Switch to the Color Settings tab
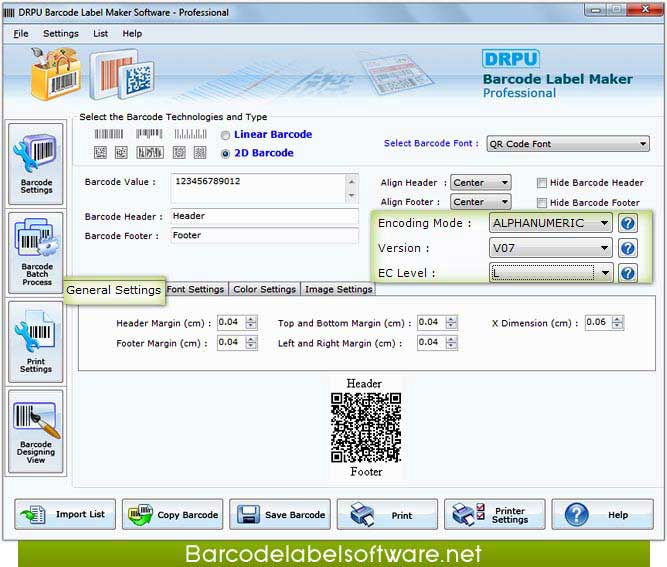667x567 pixels. [x=264, y=289]
